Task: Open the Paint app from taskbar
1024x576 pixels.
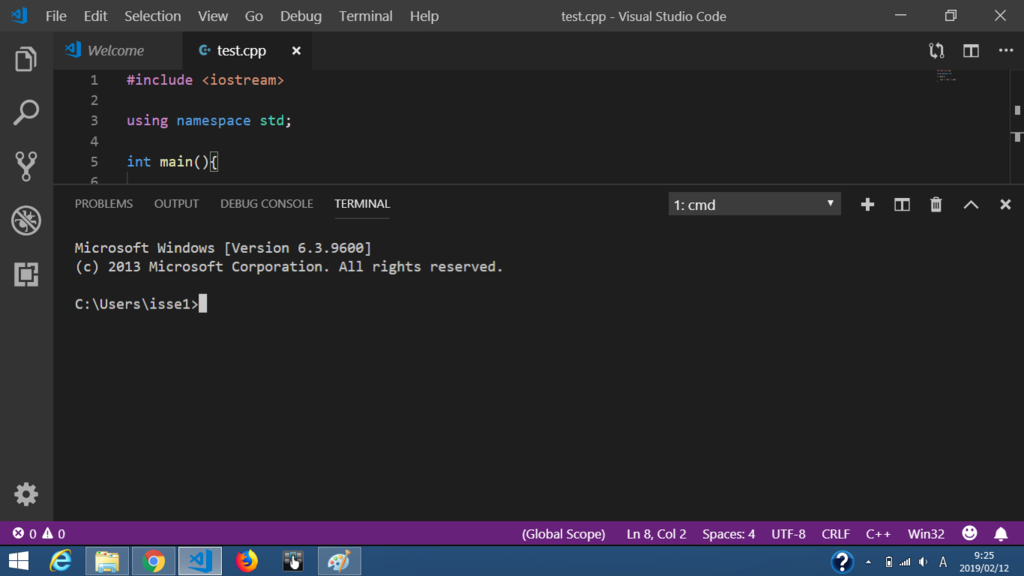Action: tap(340, 561)
